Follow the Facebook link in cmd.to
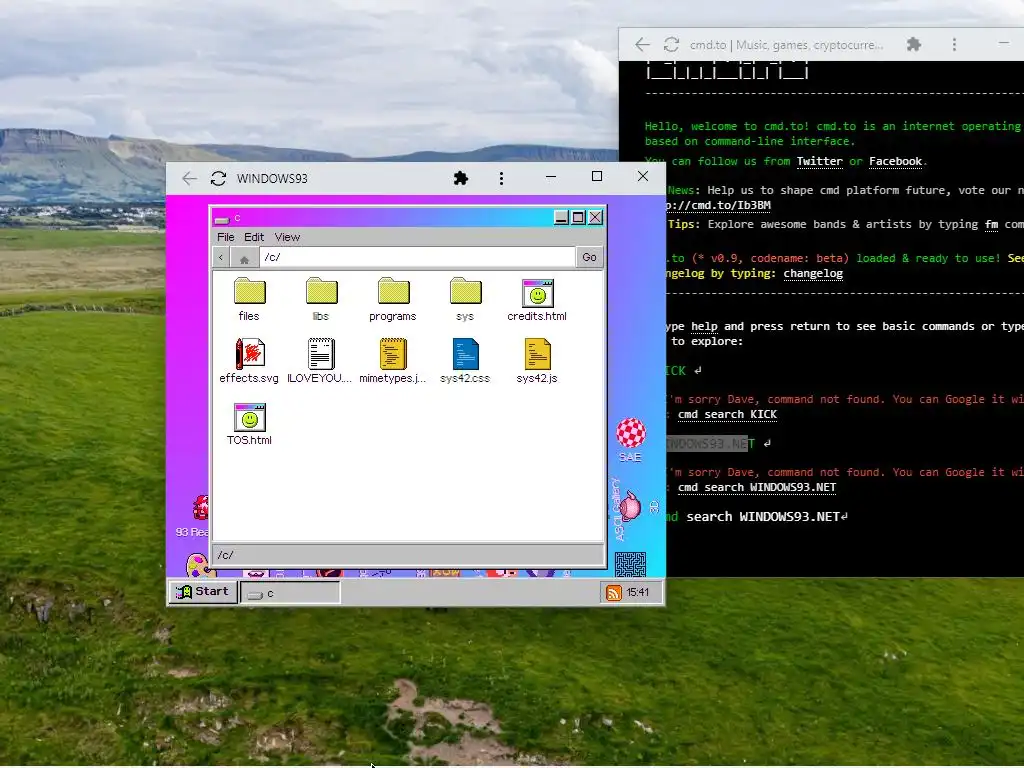 (895, 161)
